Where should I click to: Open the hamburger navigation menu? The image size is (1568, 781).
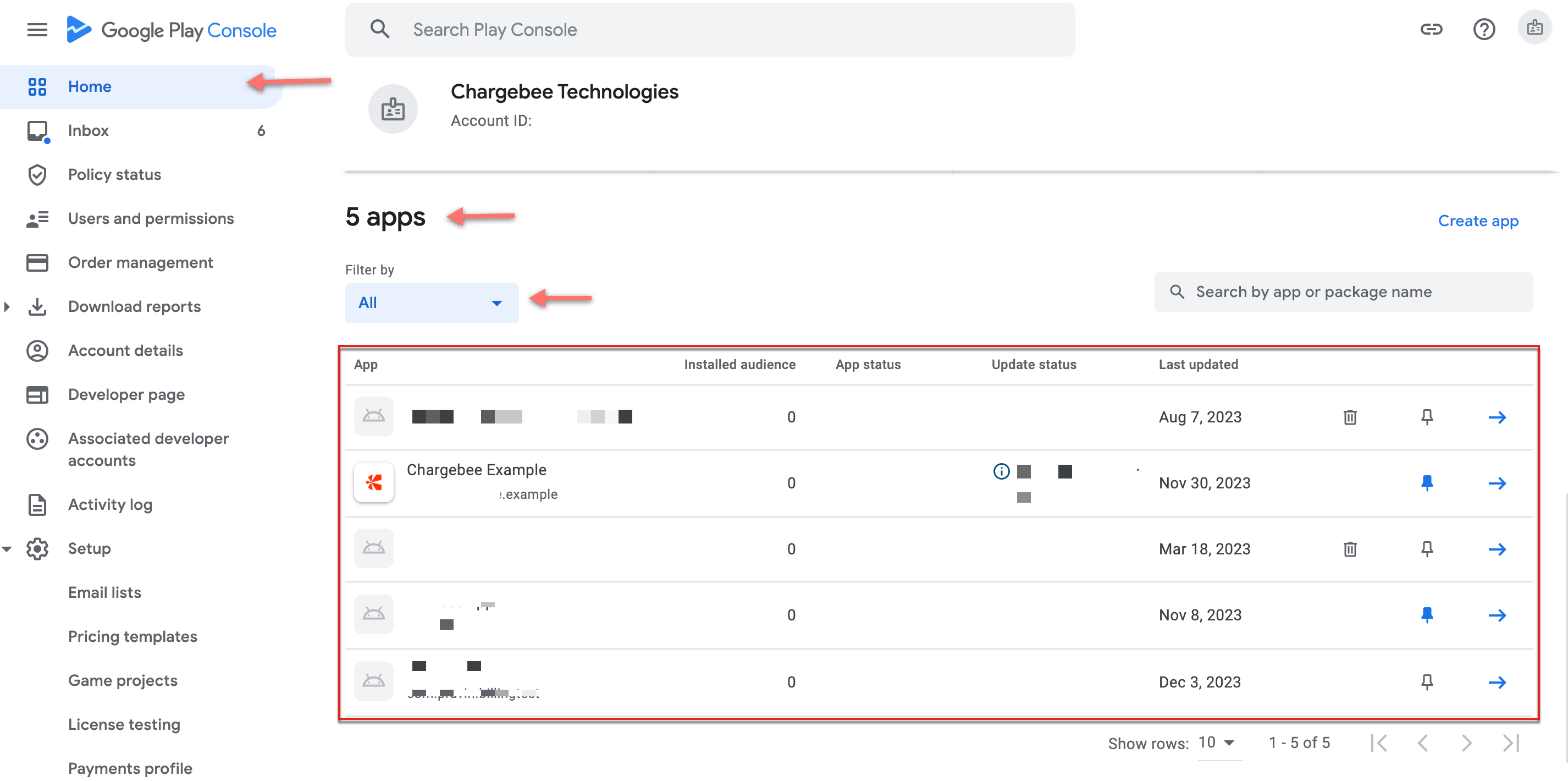37,30
